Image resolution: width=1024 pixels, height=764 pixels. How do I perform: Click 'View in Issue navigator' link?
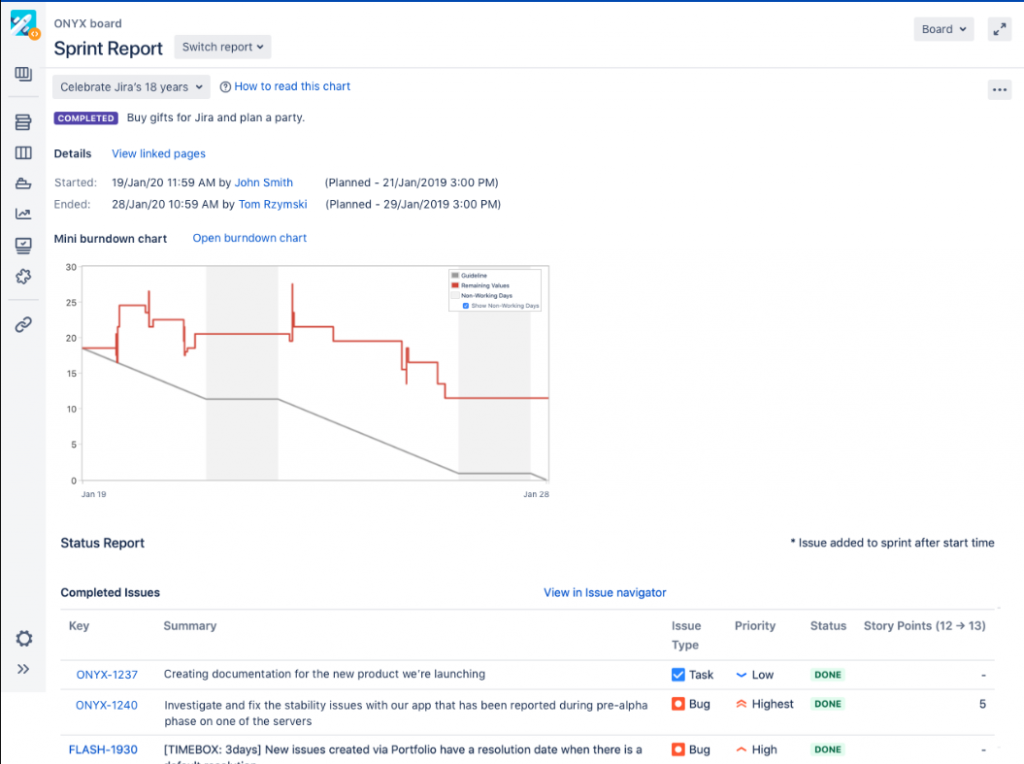(604, 593)
